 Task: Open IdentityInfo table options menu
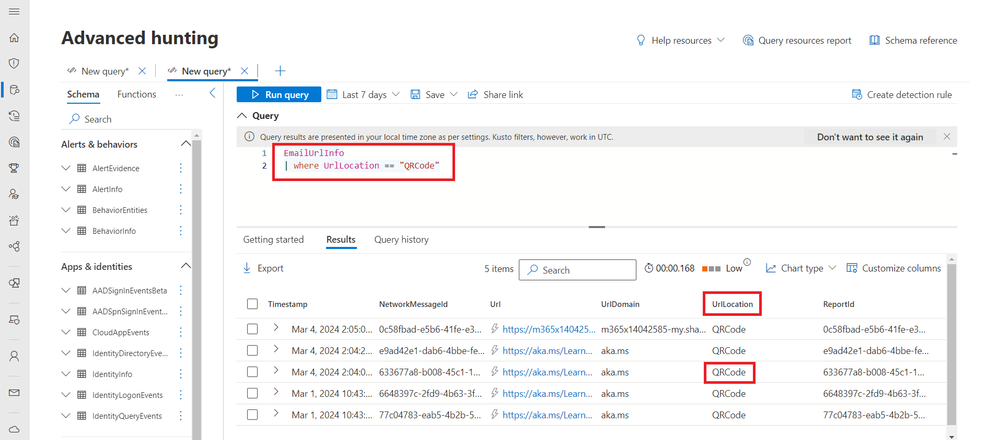pyautogui.click(x=180, y=374)
